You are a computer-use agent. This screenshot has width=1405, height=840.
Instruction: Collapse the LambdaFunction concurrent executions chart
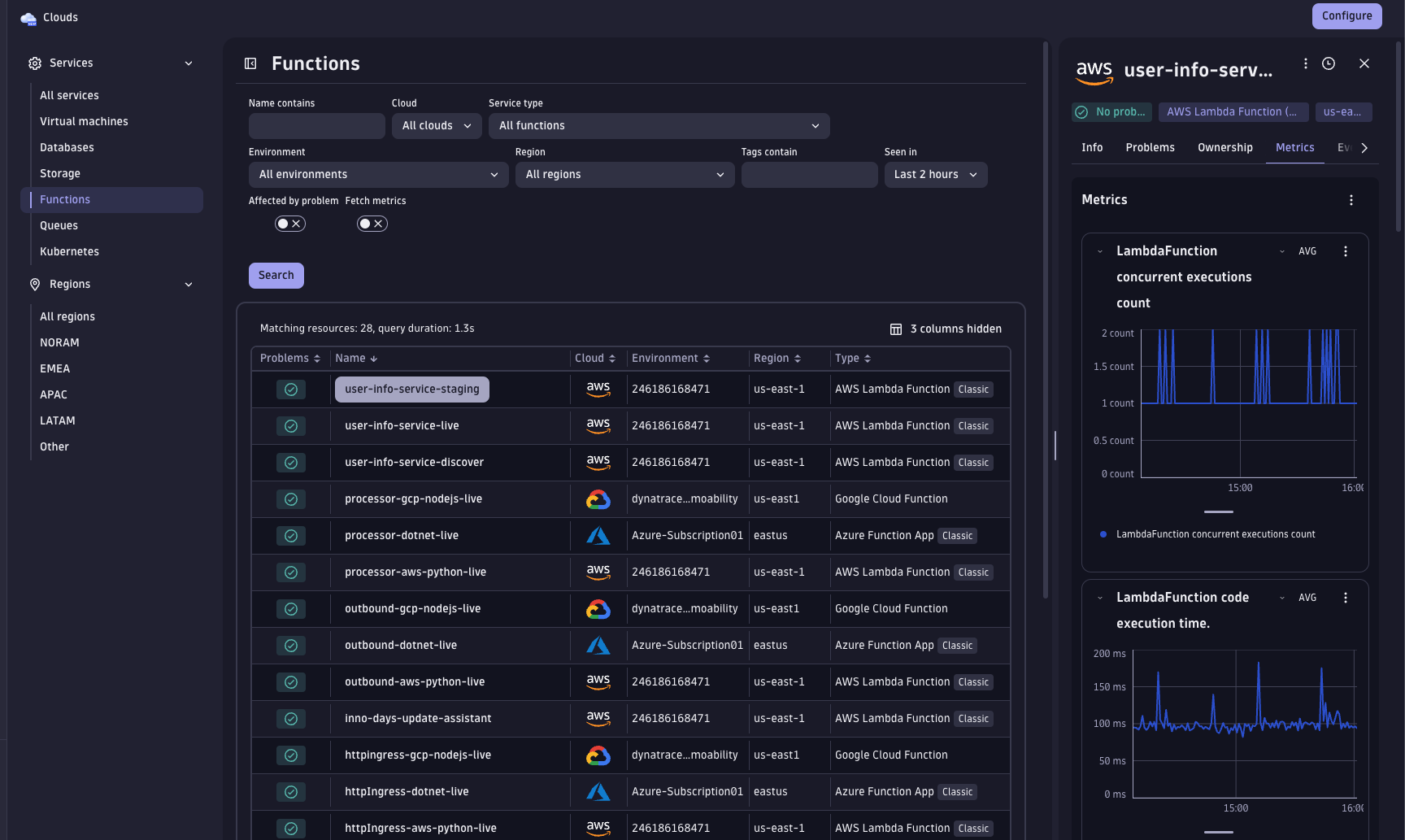coord(1102,250)
